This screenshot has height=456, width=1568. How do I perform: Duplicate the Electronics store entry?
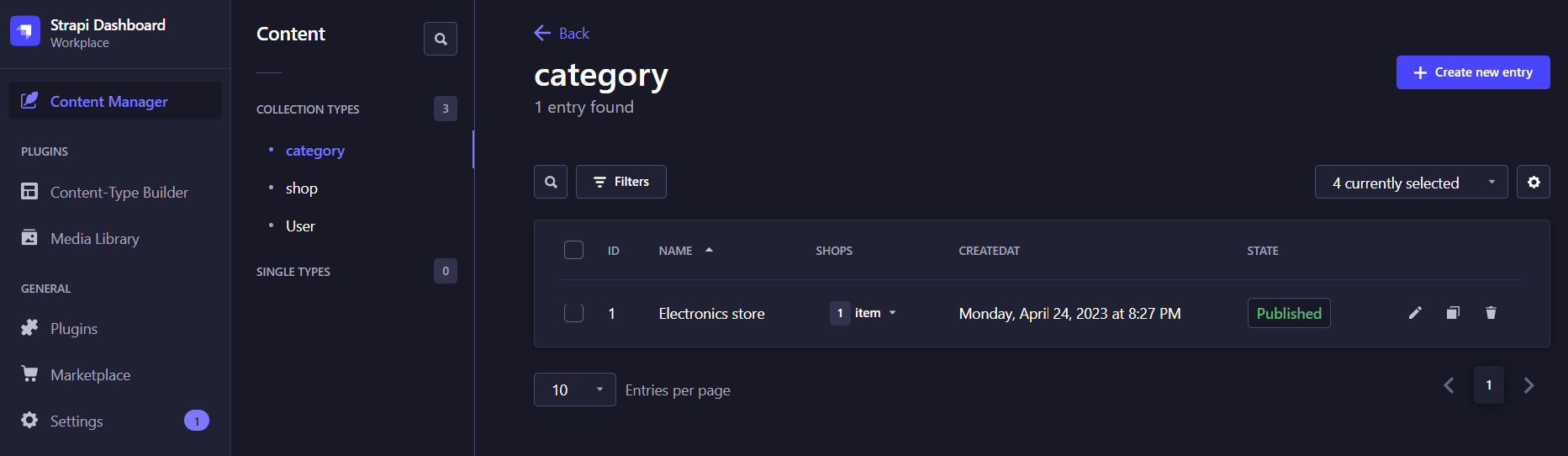click(x=1453, y=313)
